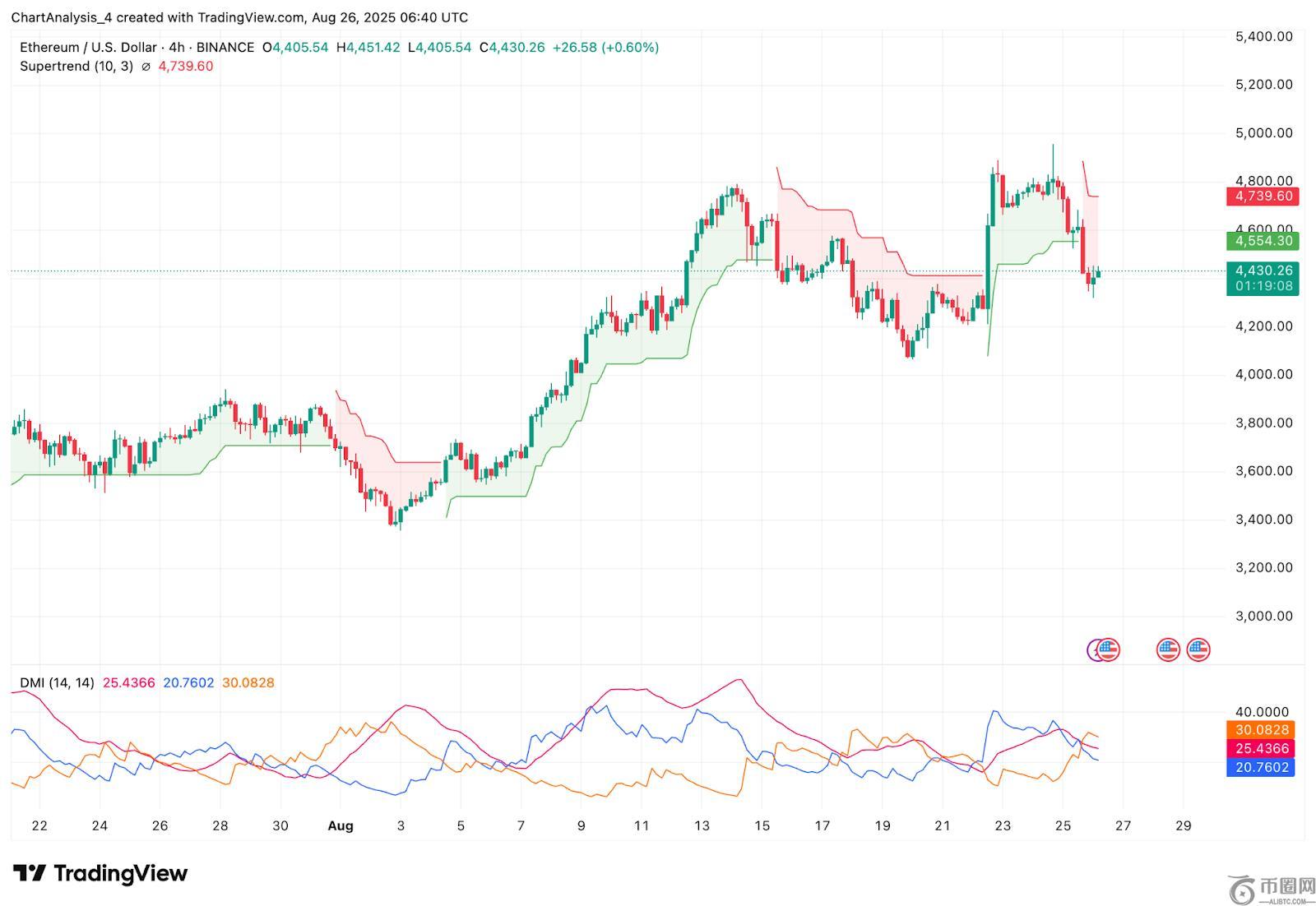Click the Aug label on the time axis
The height and width of the screenshot is (906, 1316).
(340, 825)
